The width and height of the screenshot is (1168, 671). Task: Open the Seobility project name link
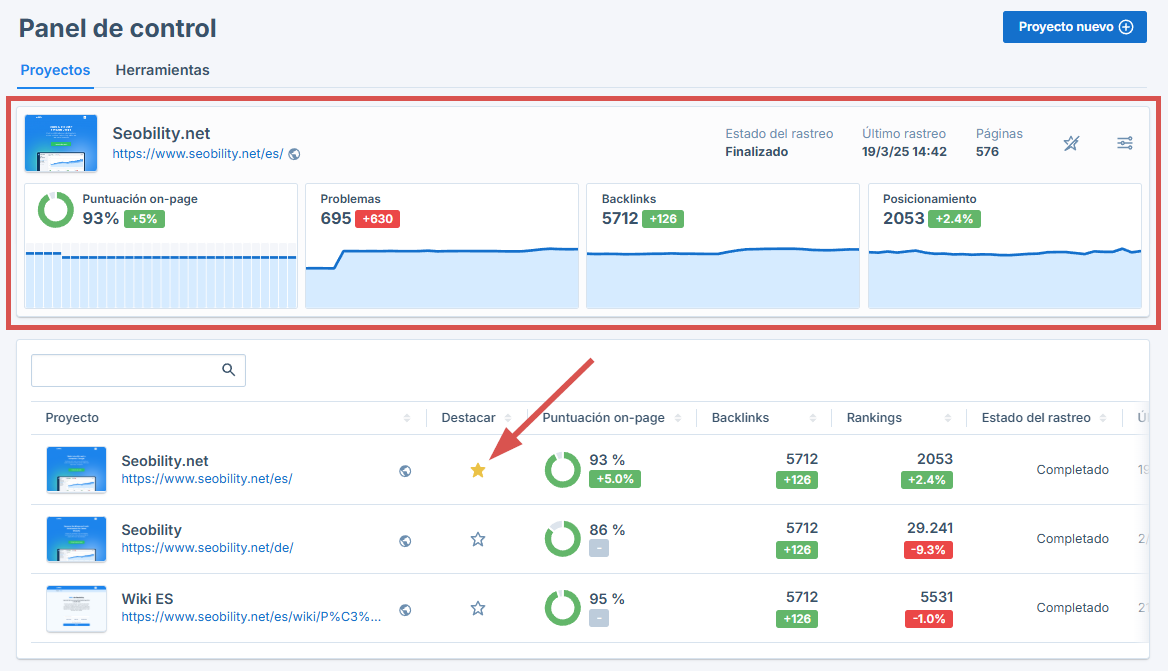pos(151,530)
